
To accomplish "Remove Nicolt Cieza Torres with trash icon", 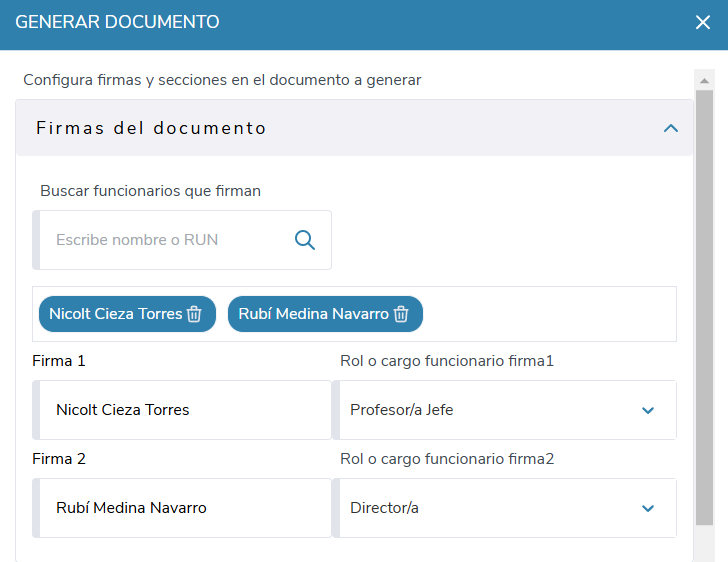I will click(x=194, y=314).
